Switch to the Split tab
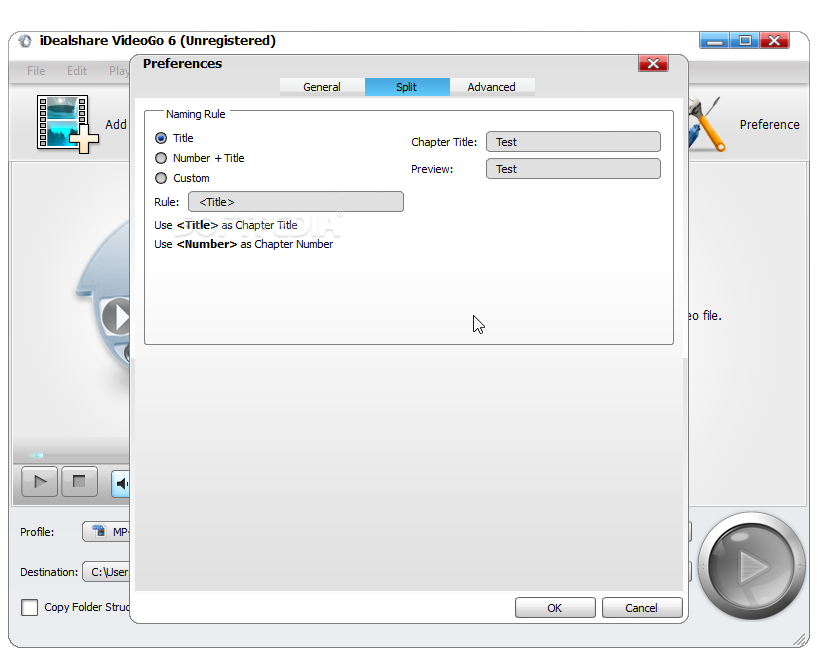 (x=407, y=87)
